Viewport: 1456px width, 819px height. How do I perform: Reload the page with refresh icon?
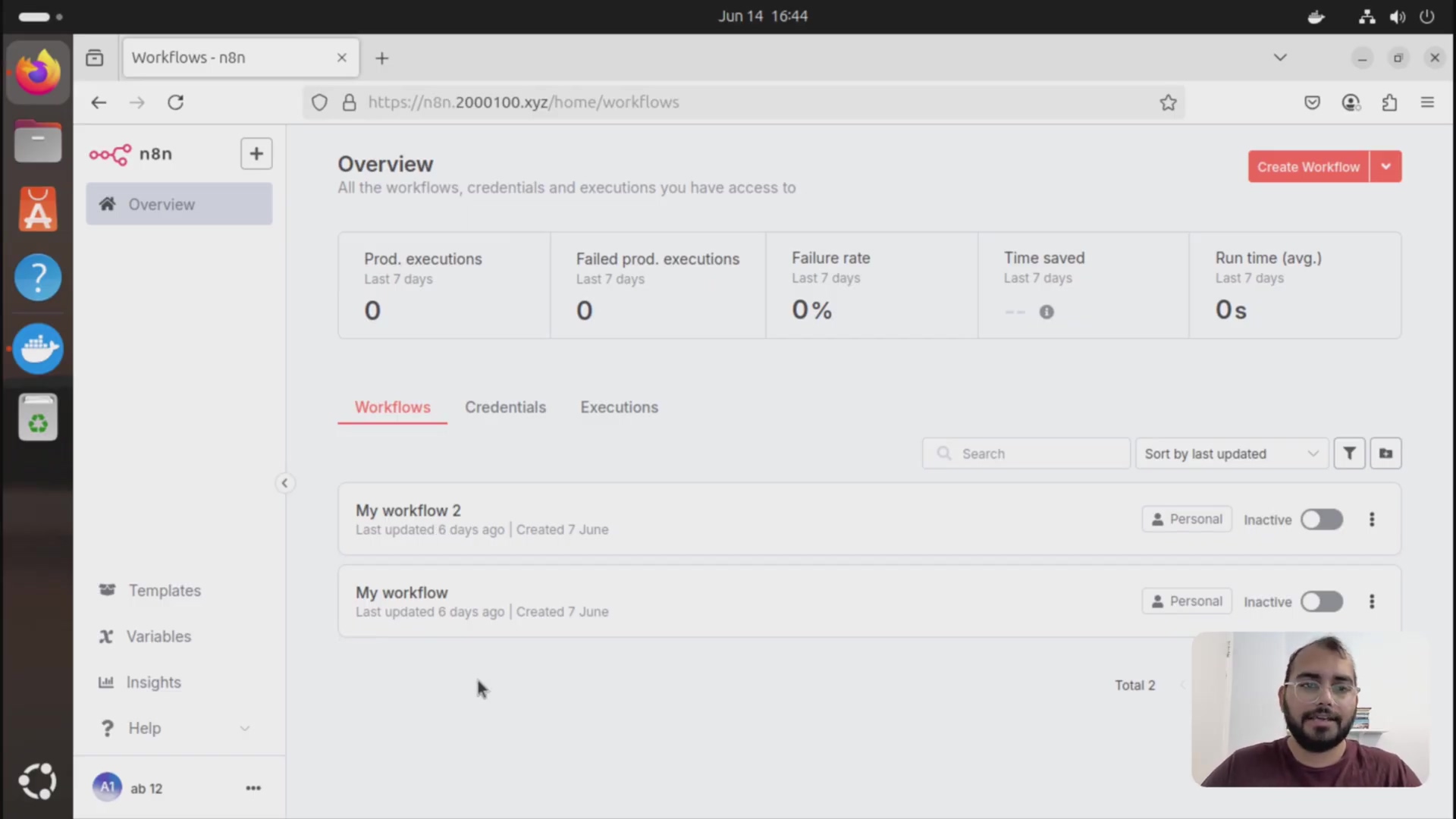click(175, 102)
